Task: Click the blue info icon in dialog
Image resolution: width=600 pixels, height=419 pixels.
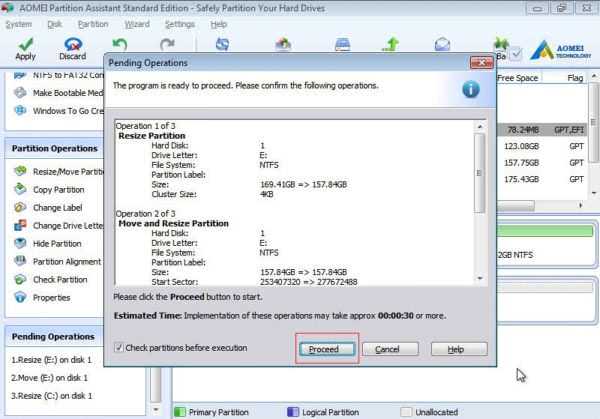Action: coord(471,90)
